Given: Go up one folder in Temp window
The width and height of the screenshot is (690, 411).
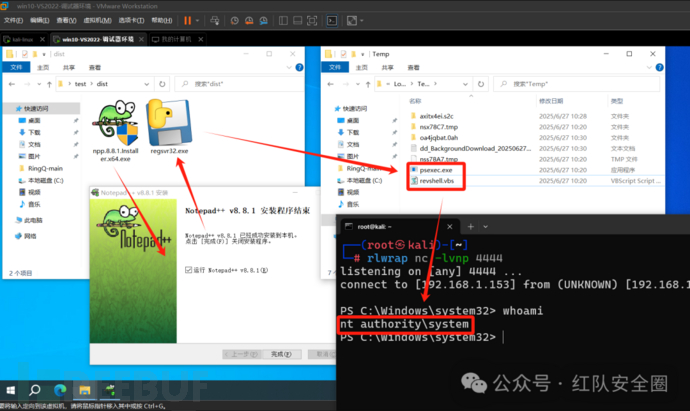Looking at the screenshot, I should 368,84.
